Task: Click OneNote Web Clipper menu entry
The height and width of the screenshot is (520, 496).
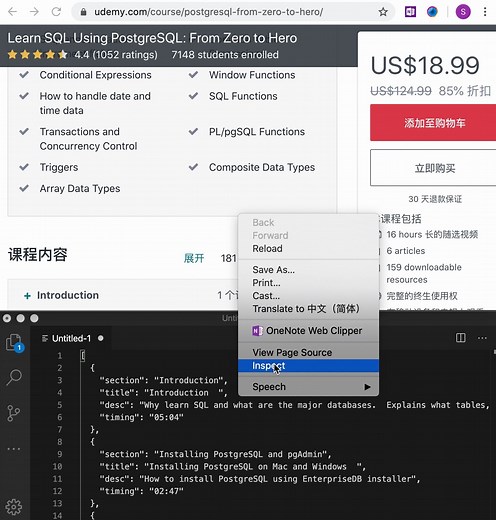Action: 307,331
